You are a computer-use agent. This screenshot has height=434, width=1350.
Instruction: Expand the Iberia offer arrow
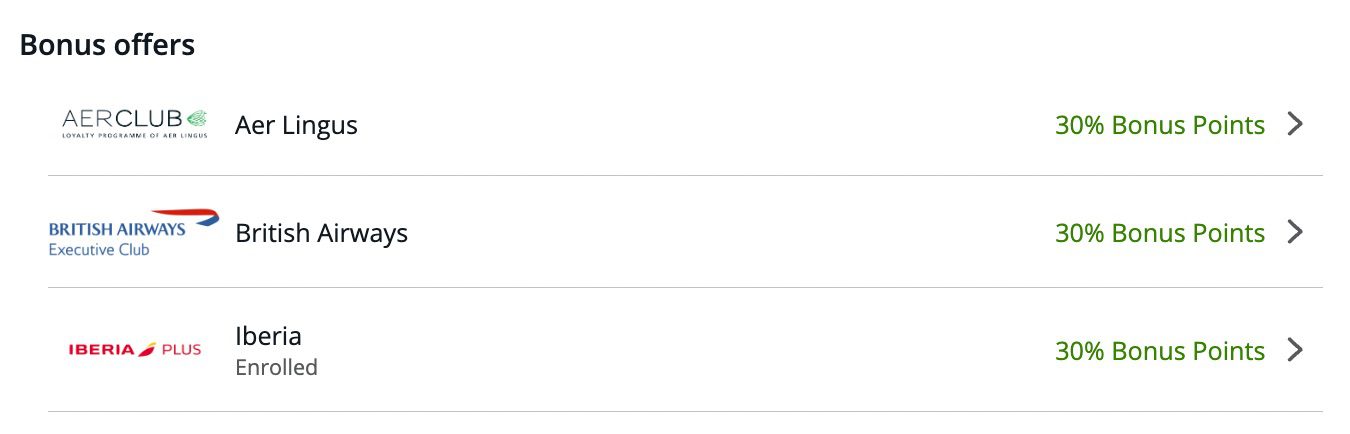(x=1295, y=350)
